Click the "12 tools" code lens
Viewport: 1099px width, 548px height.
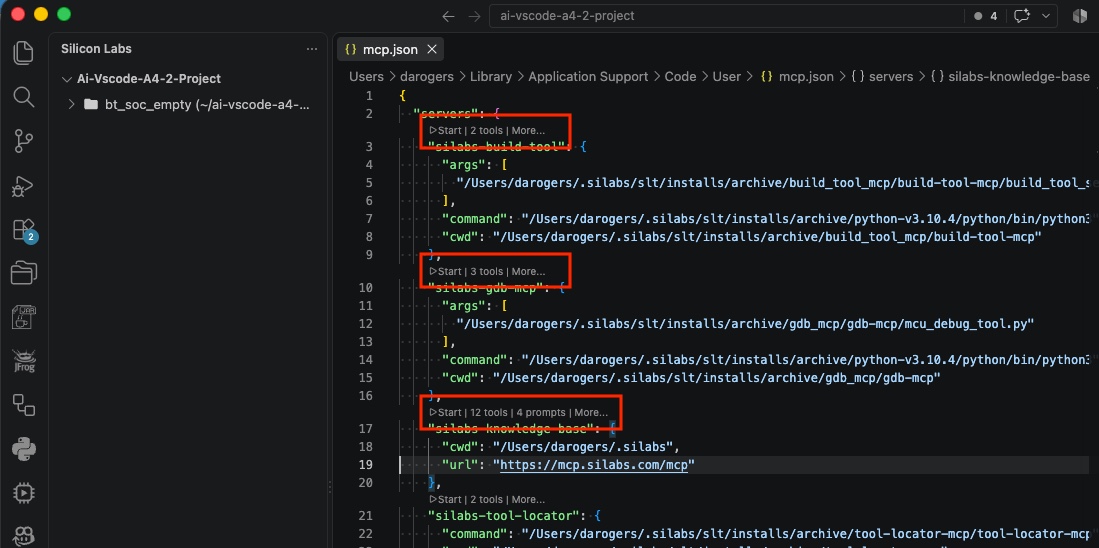click(x=489, y=412)
